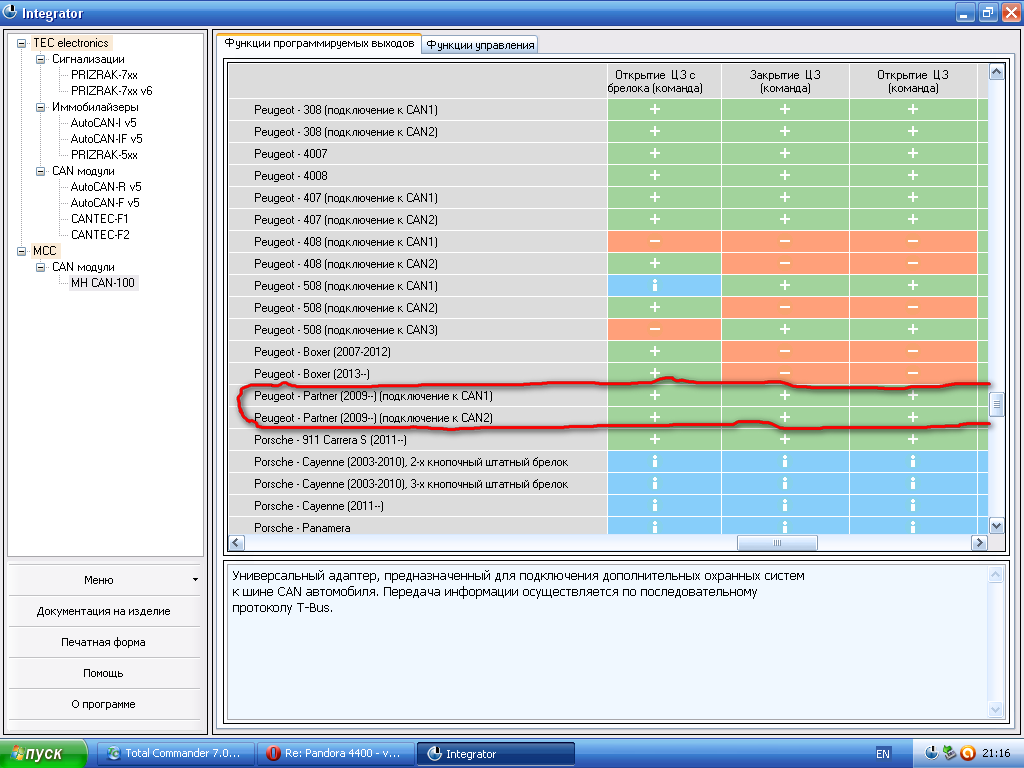Select PRIZRAK-5xx in the tree

coord(104,155)
